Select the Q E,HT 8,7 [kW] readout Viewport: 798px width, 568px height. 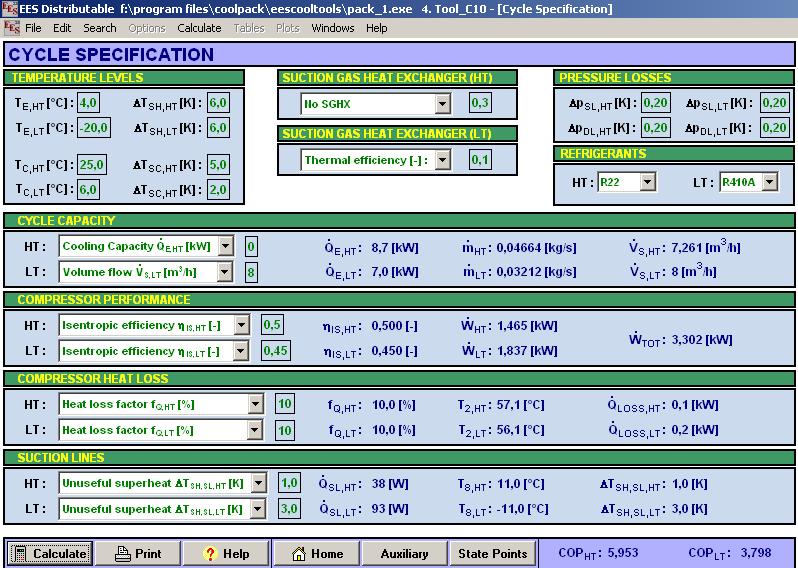tap(395, 248)
